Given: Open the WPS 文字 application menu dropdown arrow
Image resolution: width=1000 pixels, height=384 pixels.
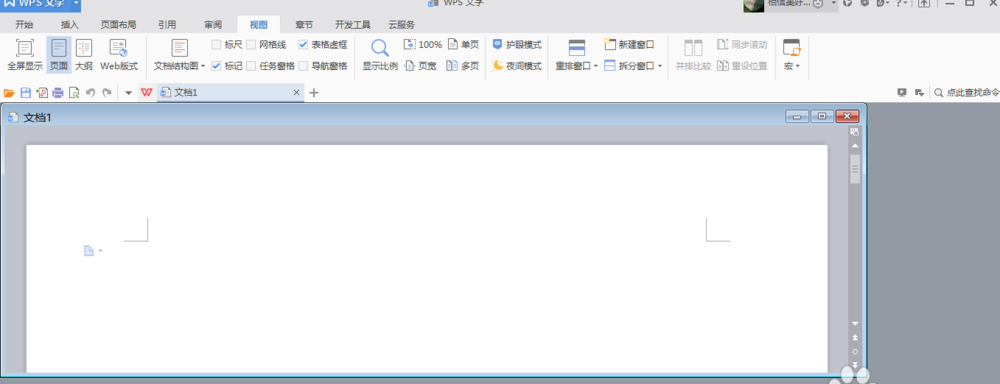Looking at the screenshot, I should [x=77, y=3].
